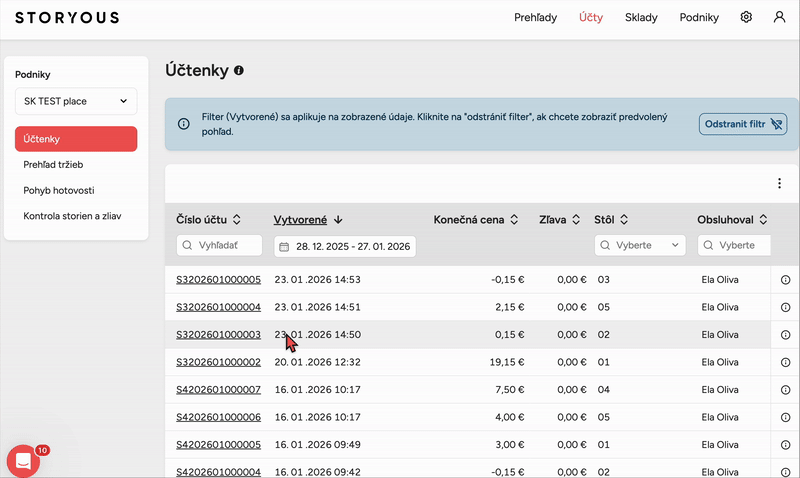Click info icon for receipt S3202601000003
Viewport: 800px width, 478px height.
click(x=785, y=335)
